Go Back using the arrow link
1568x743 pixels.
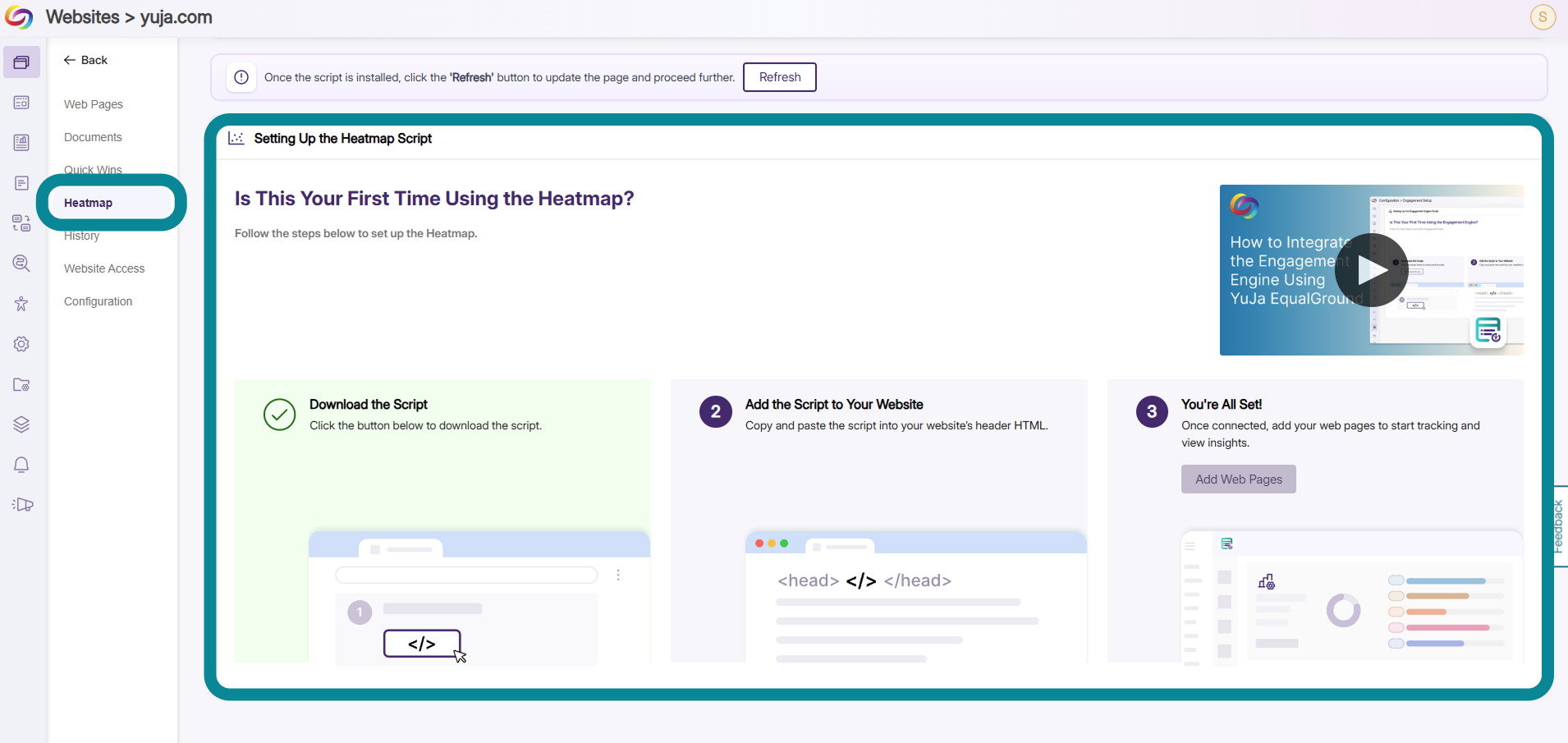point(85,60)
